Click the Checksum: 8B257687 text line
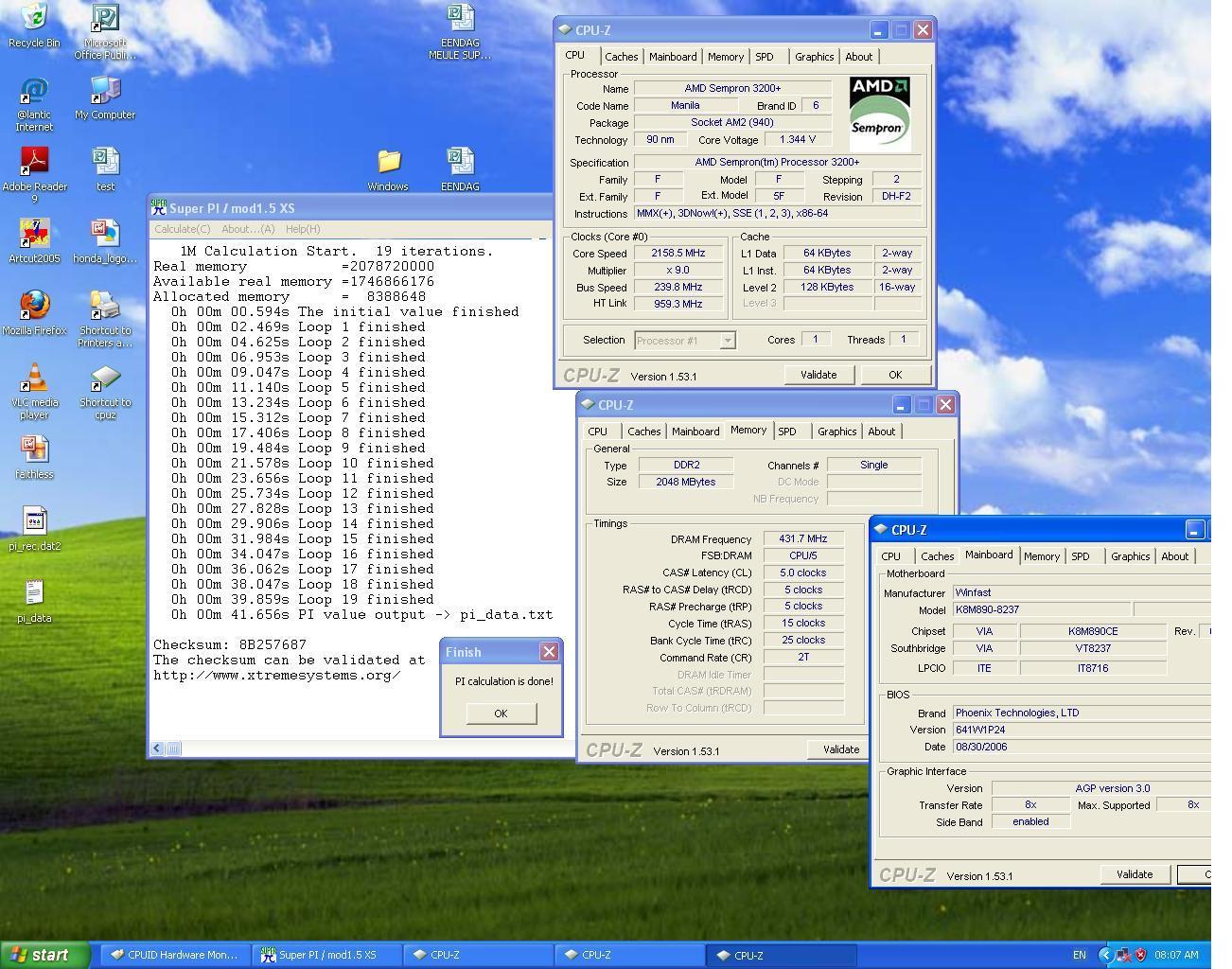The height and width of the screenshot is (969, 1232). click(x=230, y=644)
